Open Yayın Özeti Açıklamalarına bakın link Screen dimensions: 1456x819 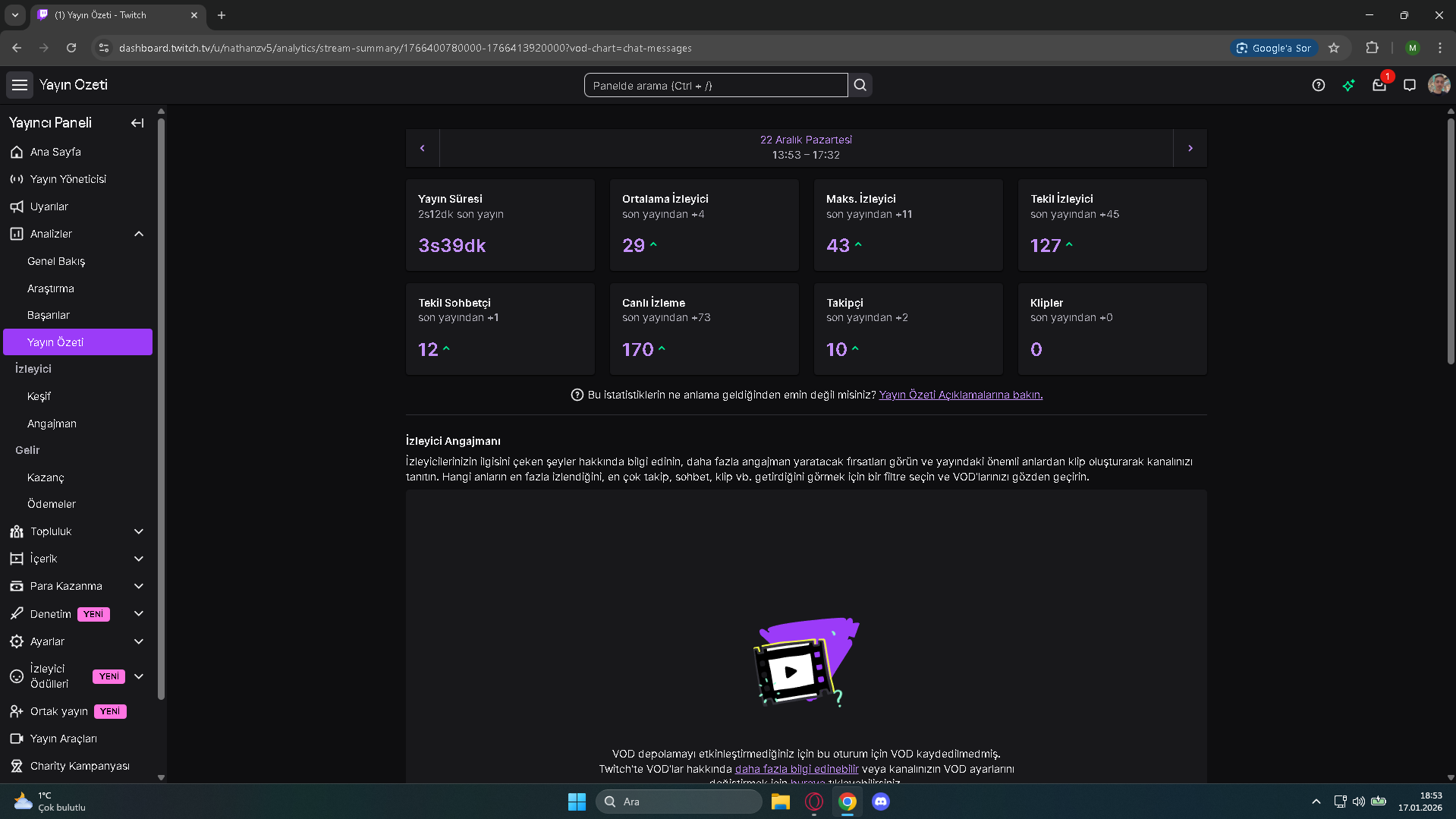[961, 395]
